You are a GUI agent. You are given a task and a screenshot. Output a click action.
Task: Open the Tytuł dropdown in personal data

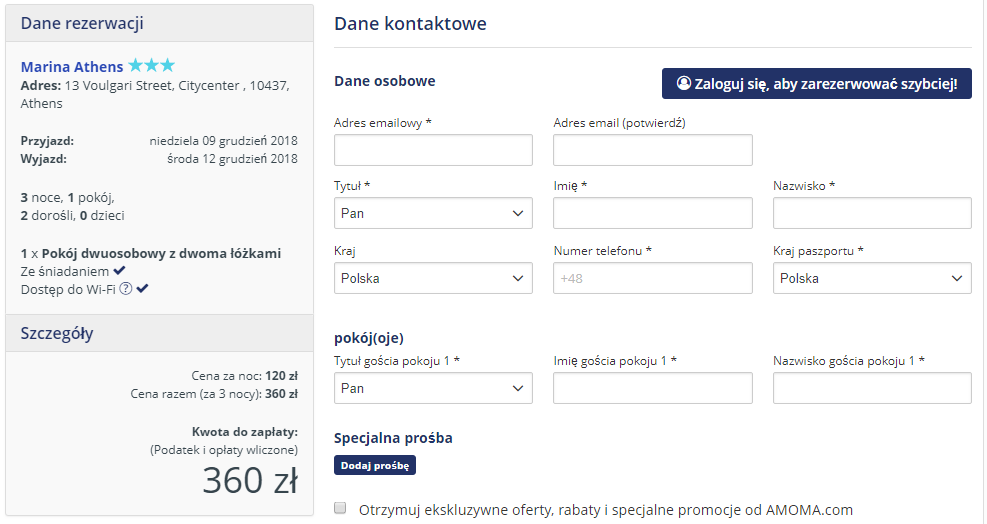(433, 213)
